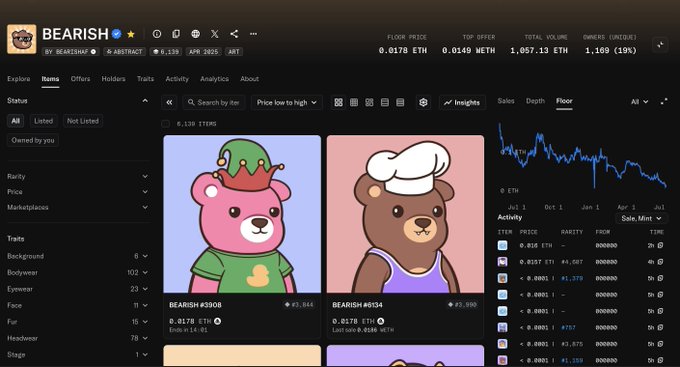Viewport: 680px width, 367px height.
Task: Open the About tab
Action: (249, 79)
